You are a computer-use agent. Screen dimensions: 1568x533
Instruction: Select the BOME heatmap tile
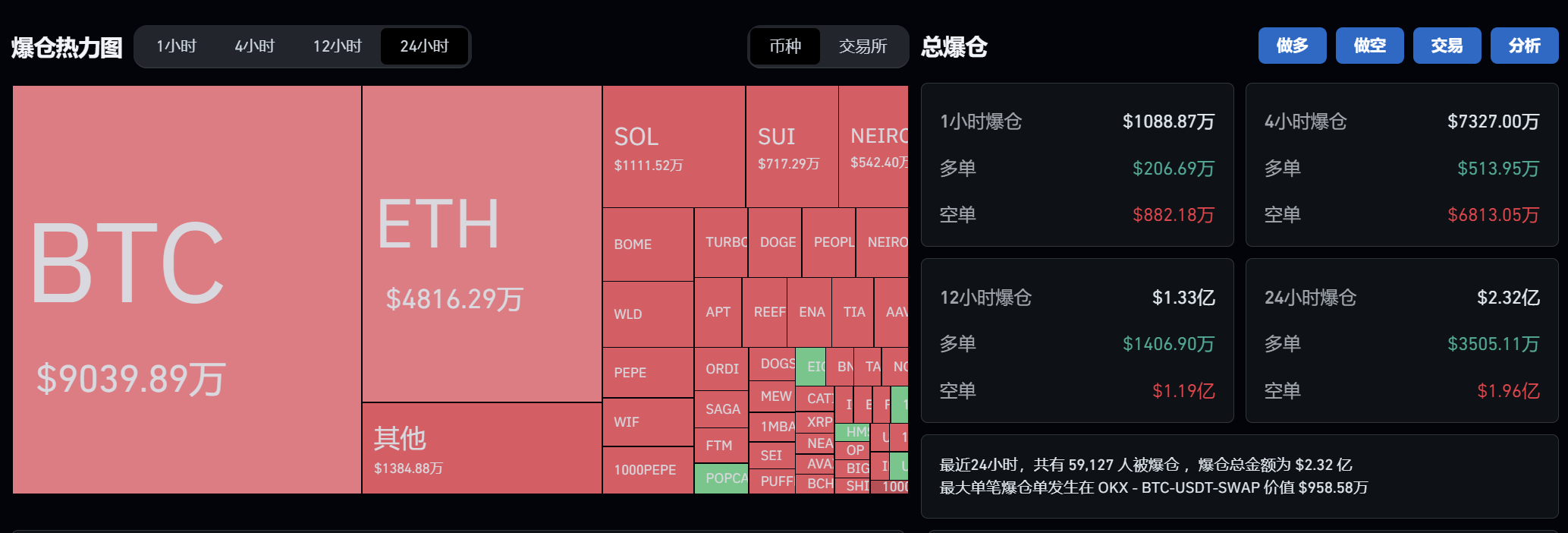click(x=648, y=244)
